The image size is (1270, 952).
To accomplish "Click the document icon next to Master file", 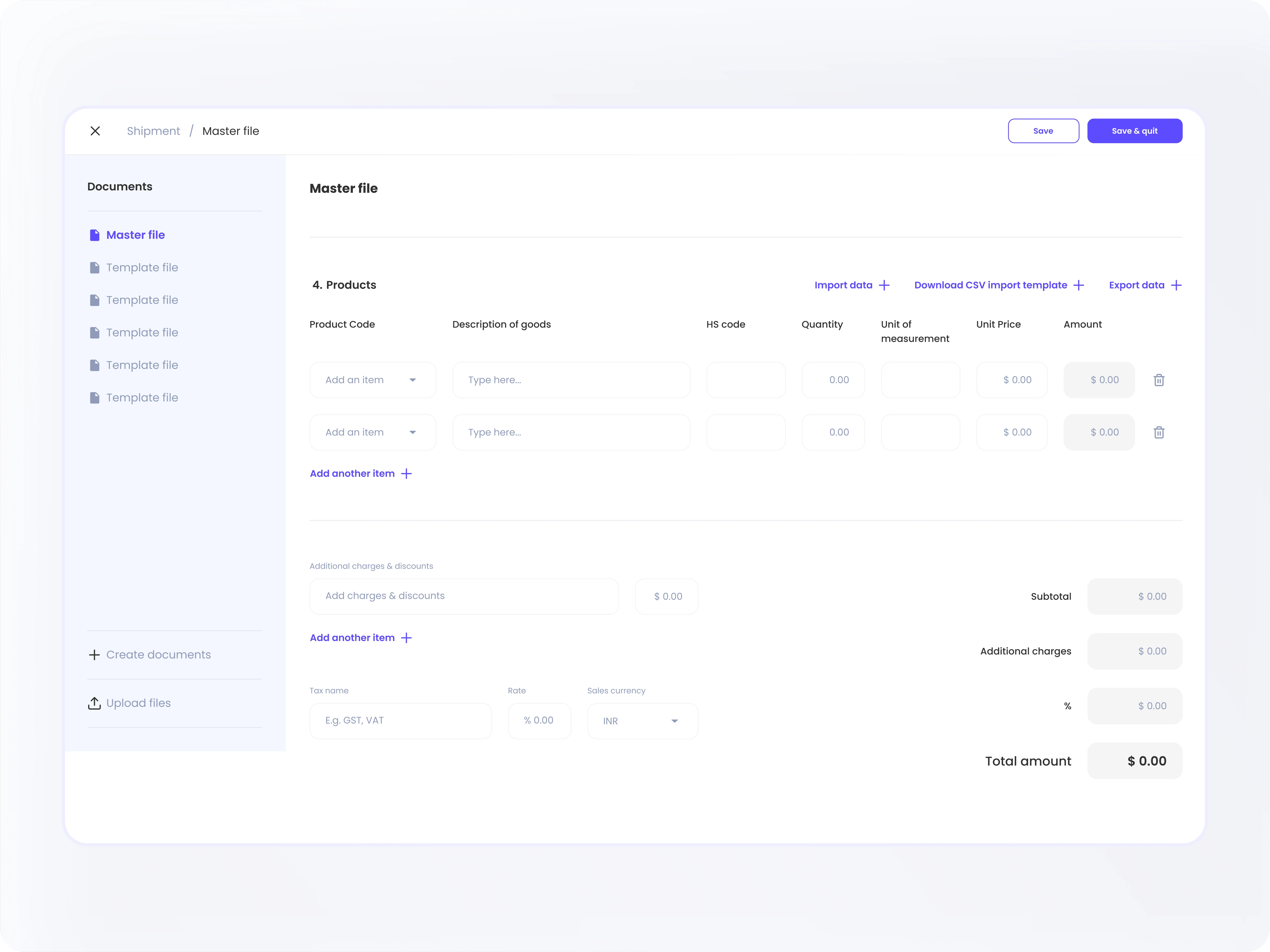I will click(x=94, y=235).
